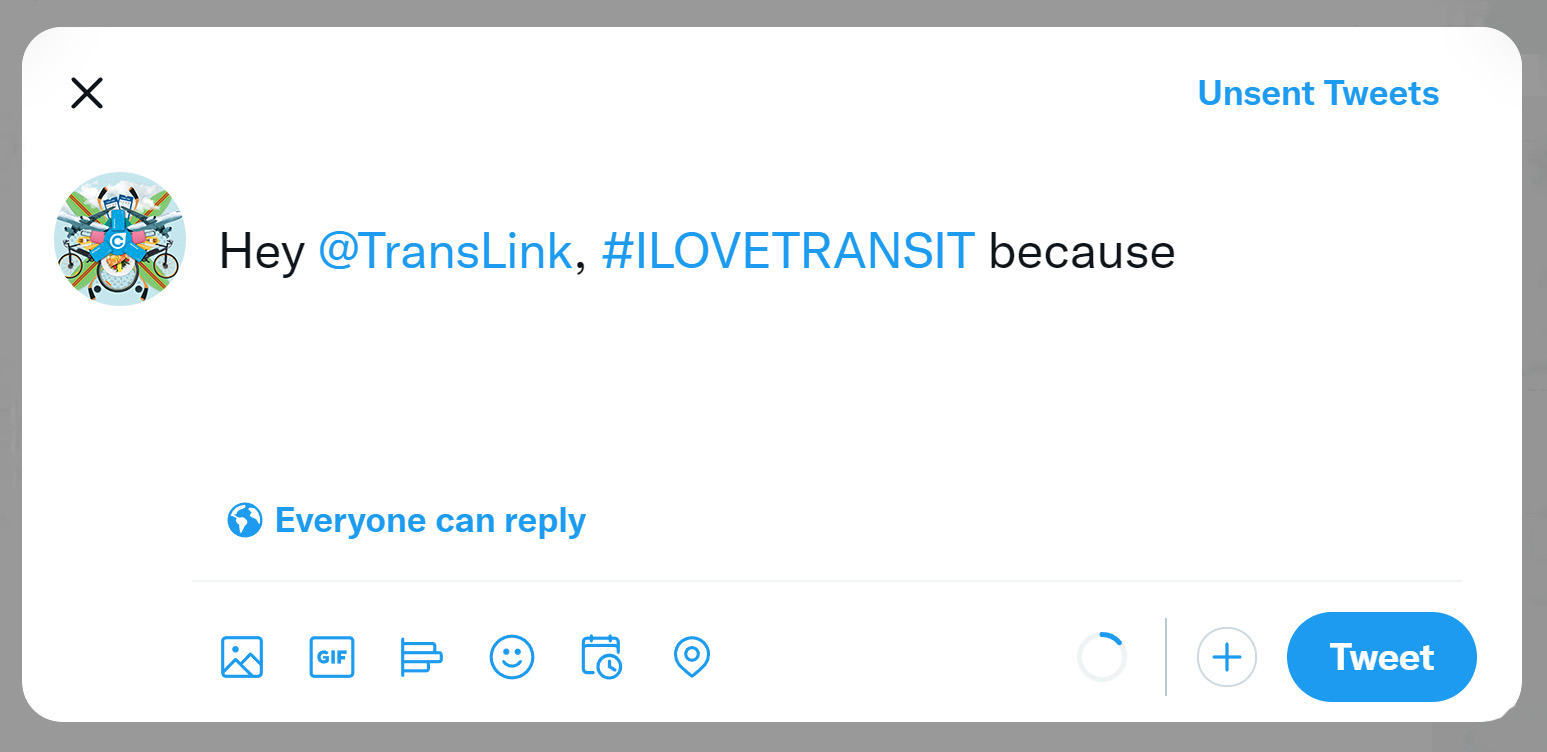This screenshot has width=1547, height=752.
Task: Change who can reply via Everyone can reply
Action: tap(430, 520)
